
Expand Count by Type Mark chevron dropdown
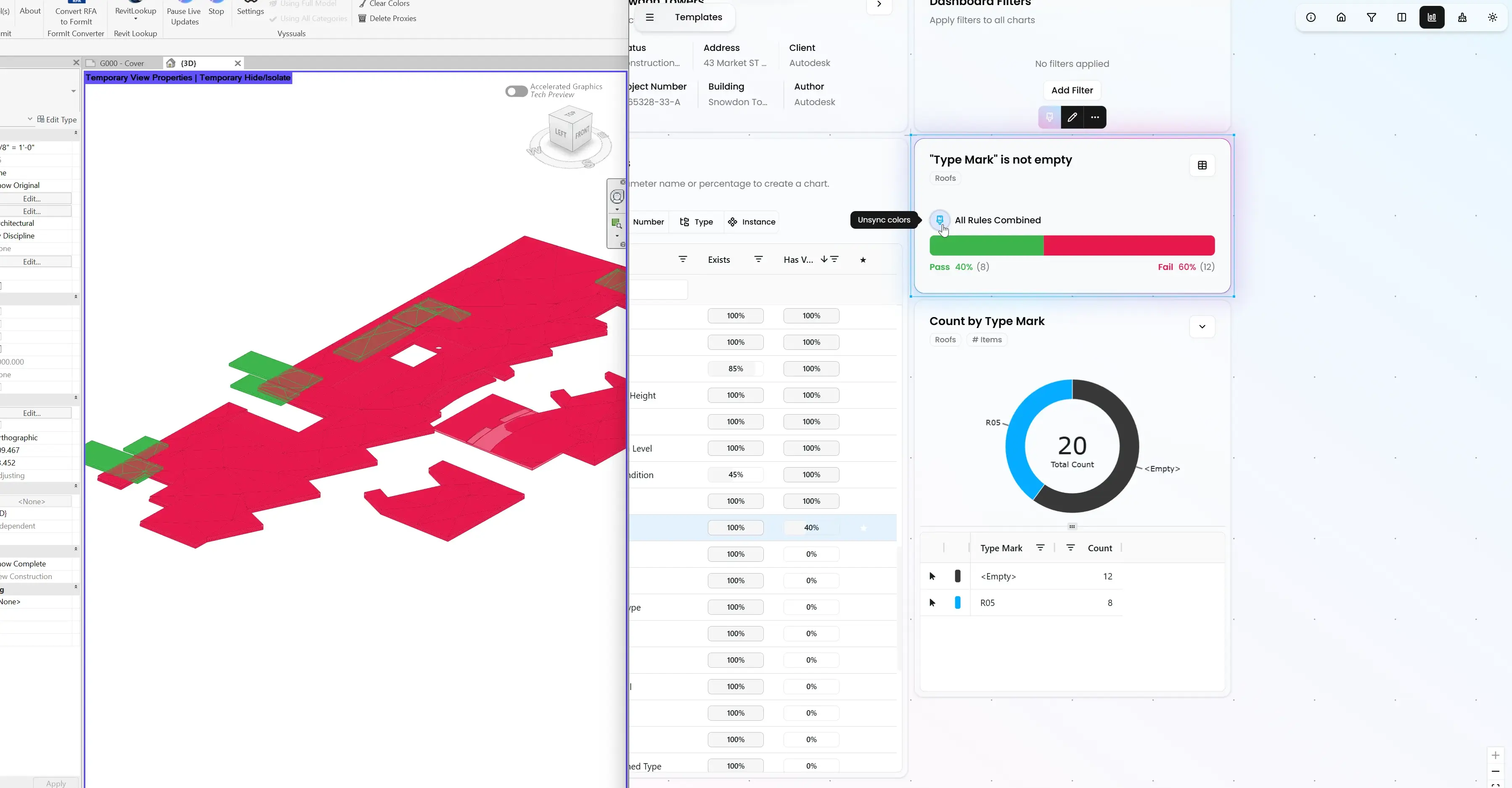pyautogui.click(x=1202, y=327)
